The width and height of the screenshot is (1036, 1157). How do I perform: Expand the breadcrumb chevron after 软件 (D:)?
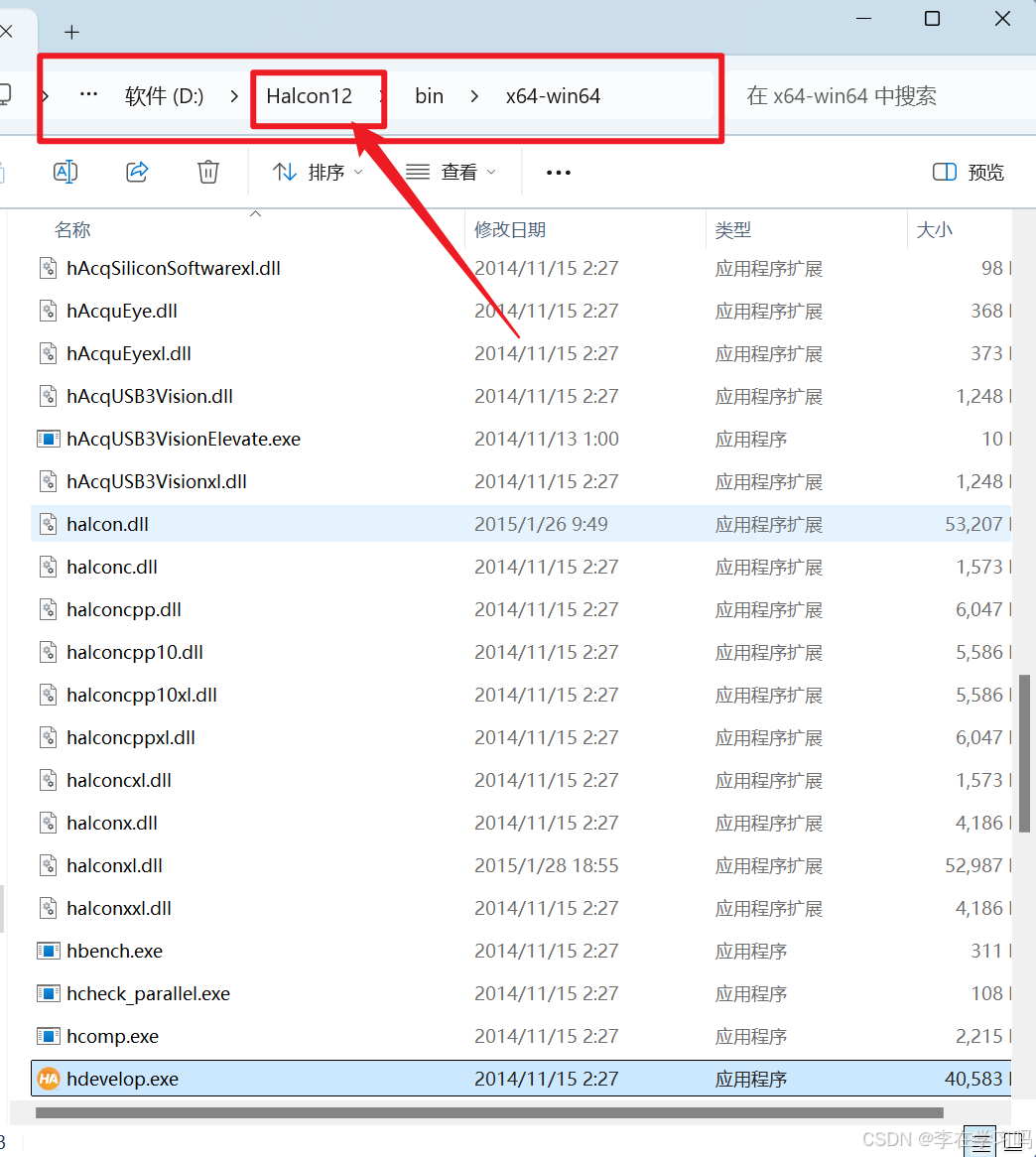click(235, 96)
